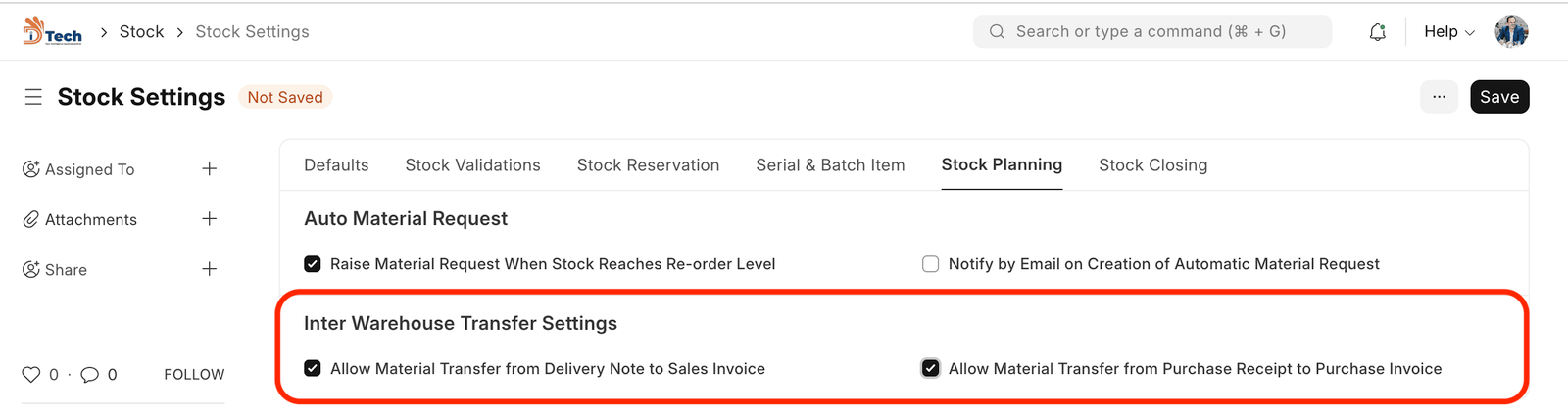Screen dimensions: 1568x417
Task: Switch to Serial & Batch Item tab
Action: click(830, 165)
